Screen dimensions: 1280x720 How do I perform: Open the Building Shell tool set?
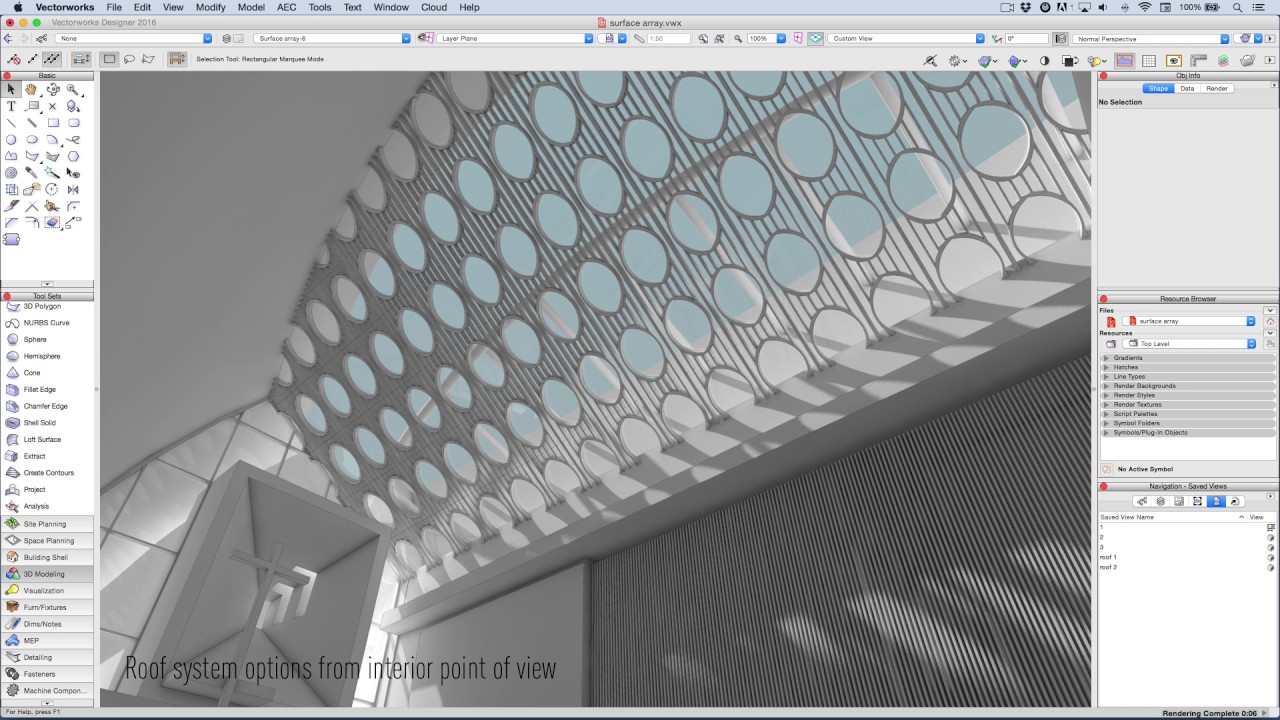(47, 557)
